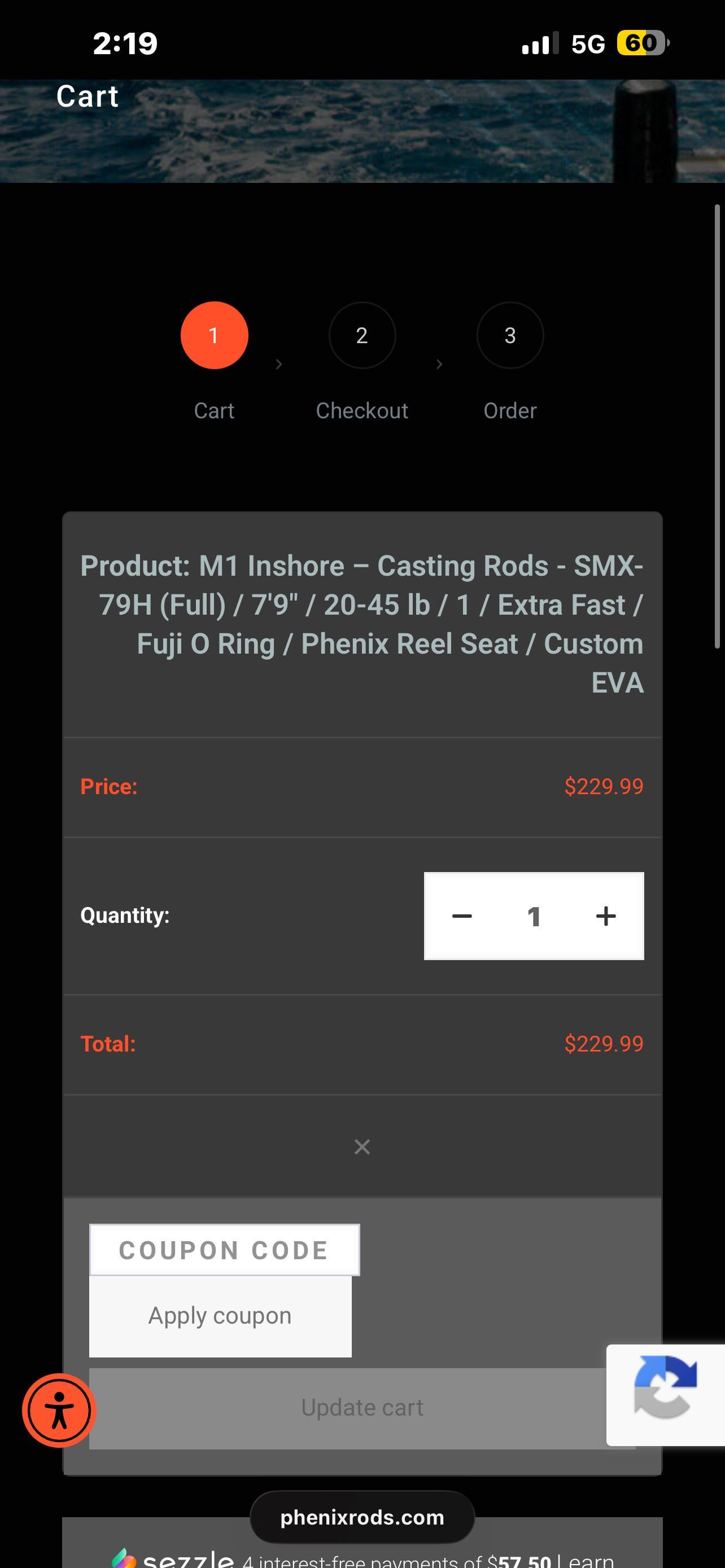This screenshot has width=725, height=1568.
Task: Select step 1 Cart circle
Action: pos(214,335)
